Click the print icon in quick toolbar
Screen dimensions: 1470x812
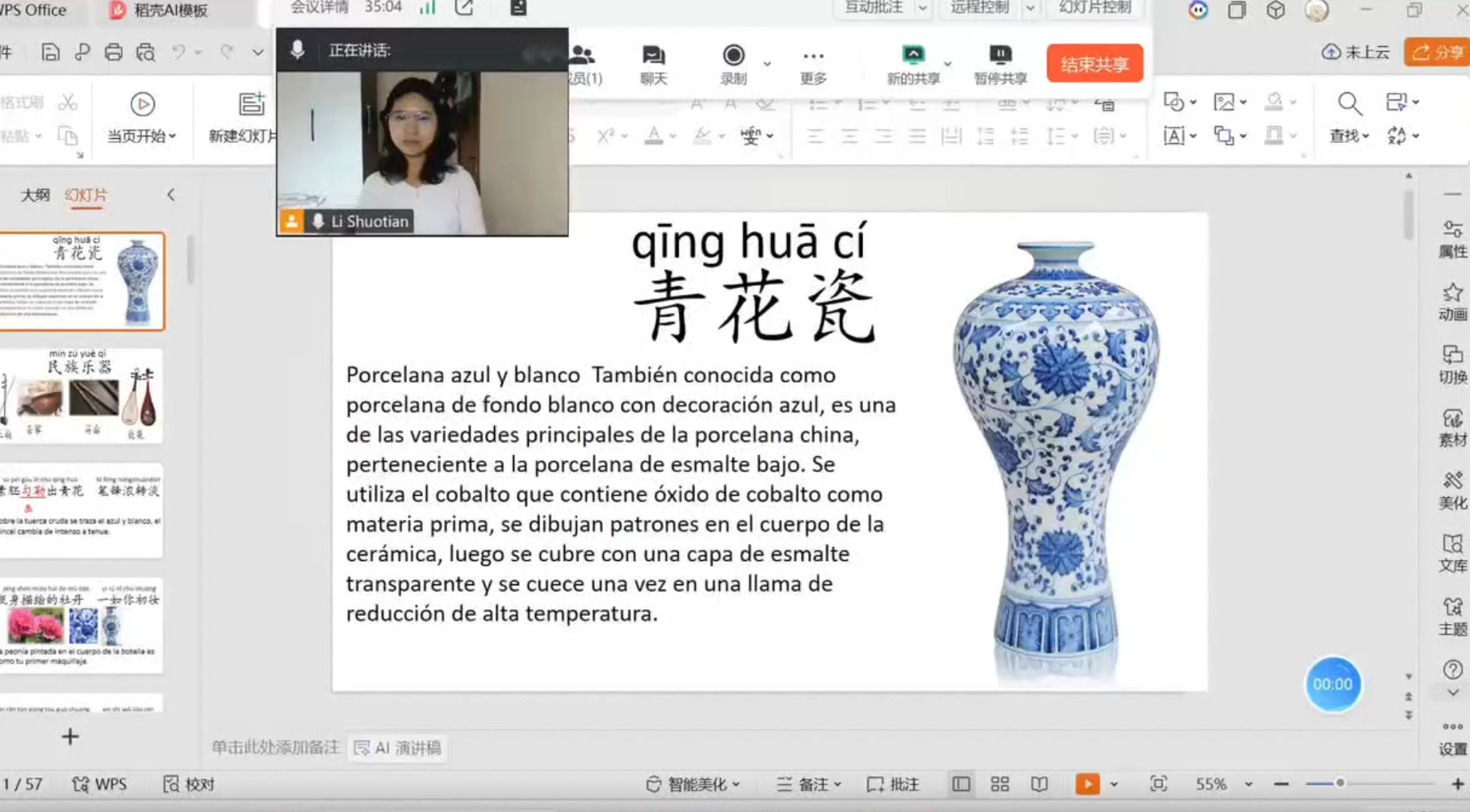click(x=113, y=52)
